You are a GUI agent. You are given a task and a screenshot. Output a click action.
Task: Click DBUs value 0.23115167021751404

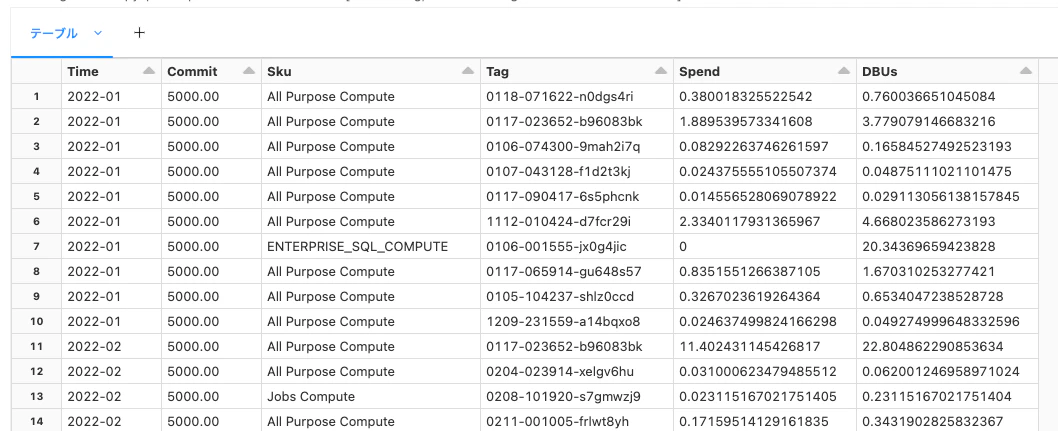click(x=937, y=397)
